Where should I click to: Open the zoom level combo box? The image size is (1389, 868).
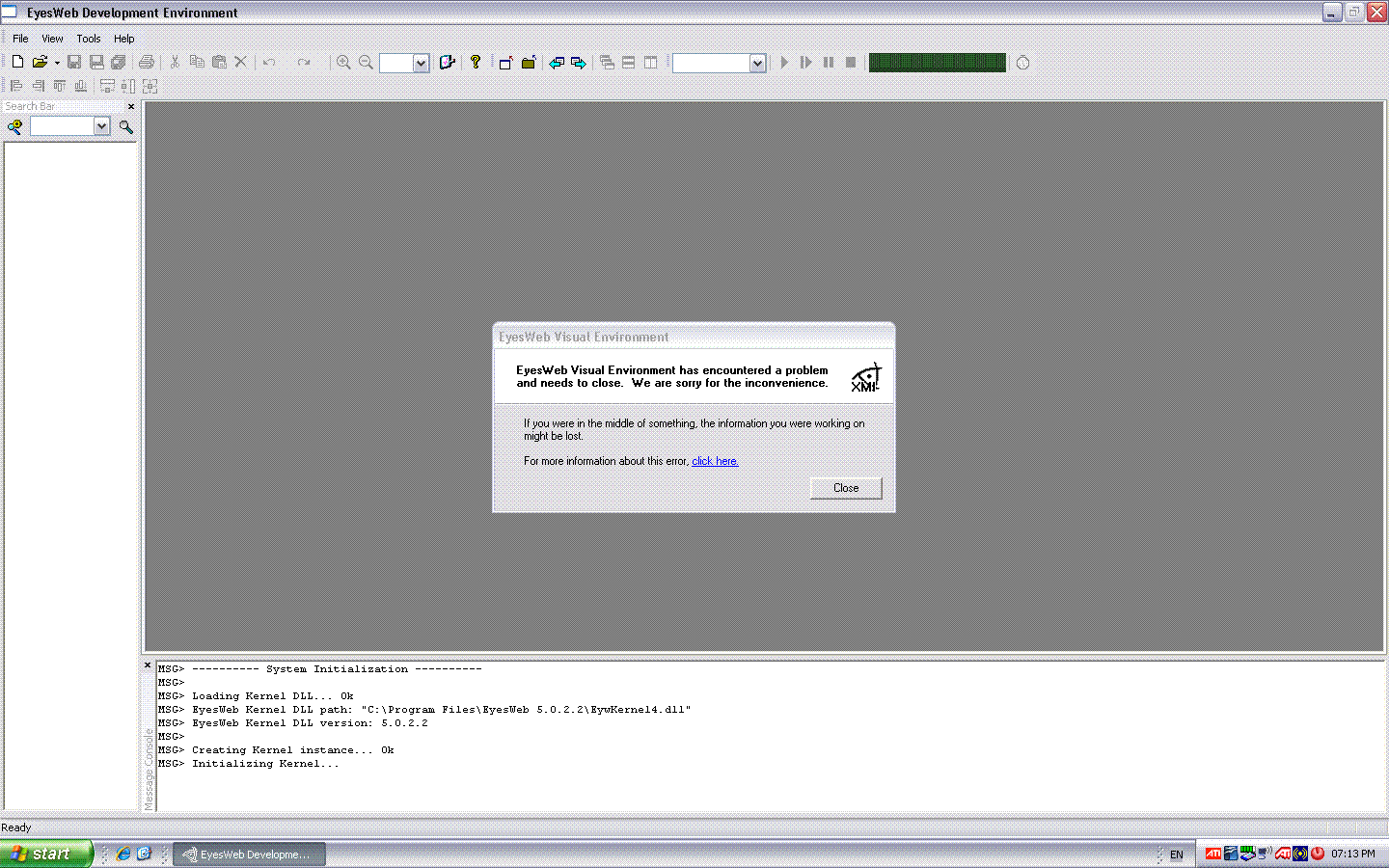coord(422,62)
